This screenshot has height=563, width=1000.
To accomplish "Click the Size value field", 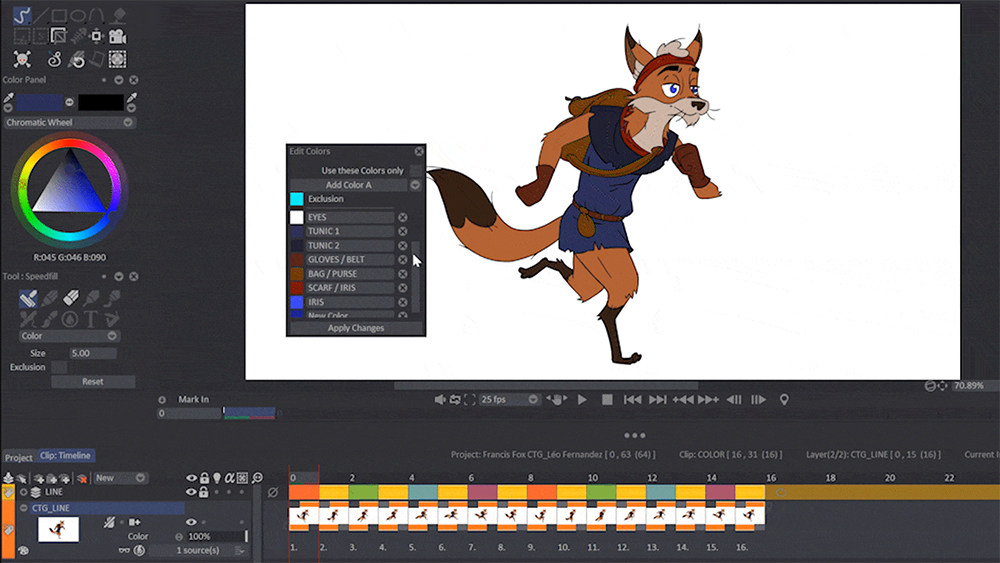I will pyautogui.click(x=92, y=353).
